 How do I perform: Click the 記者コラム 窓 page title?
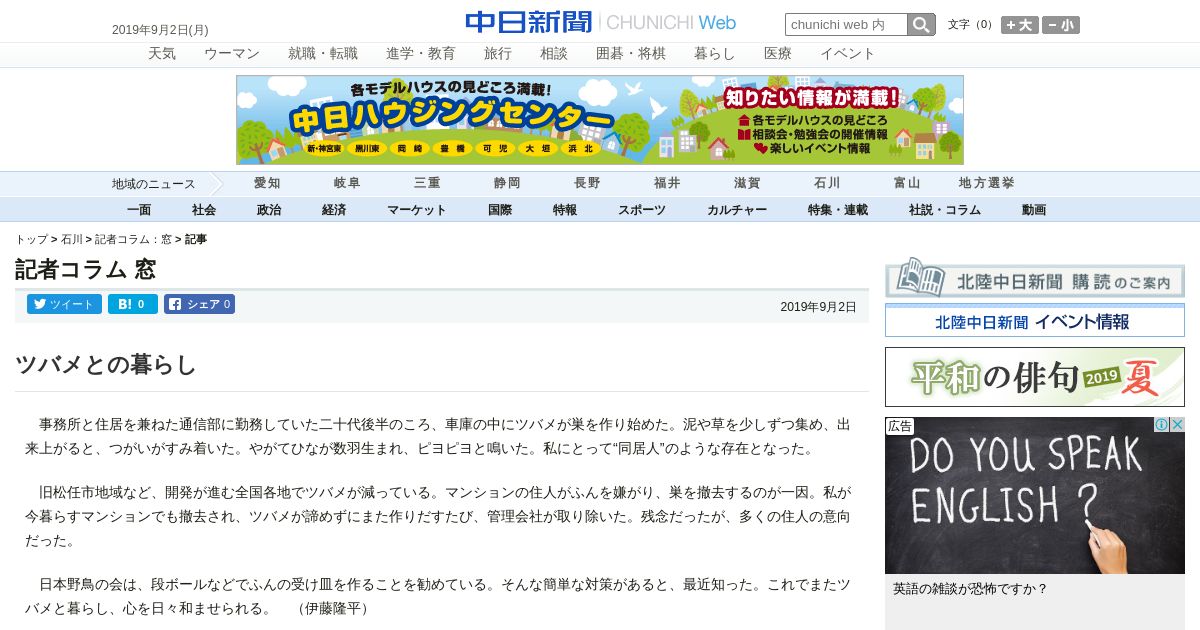85,269
